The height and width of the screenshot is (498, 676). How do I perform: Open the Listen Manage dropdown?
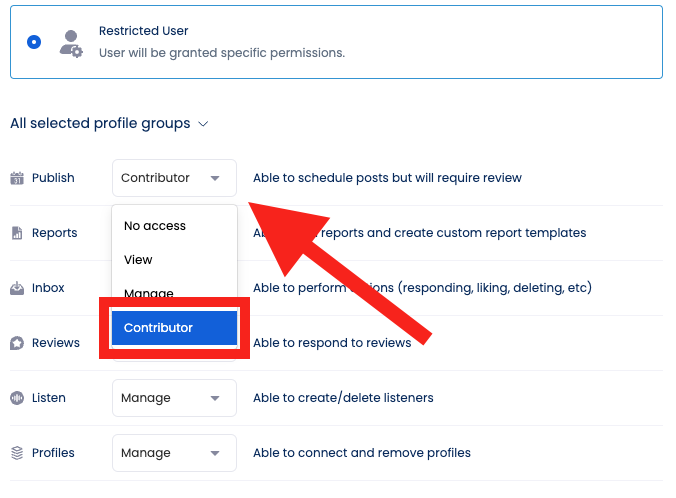pyautogui.click(x=174, y=398)
